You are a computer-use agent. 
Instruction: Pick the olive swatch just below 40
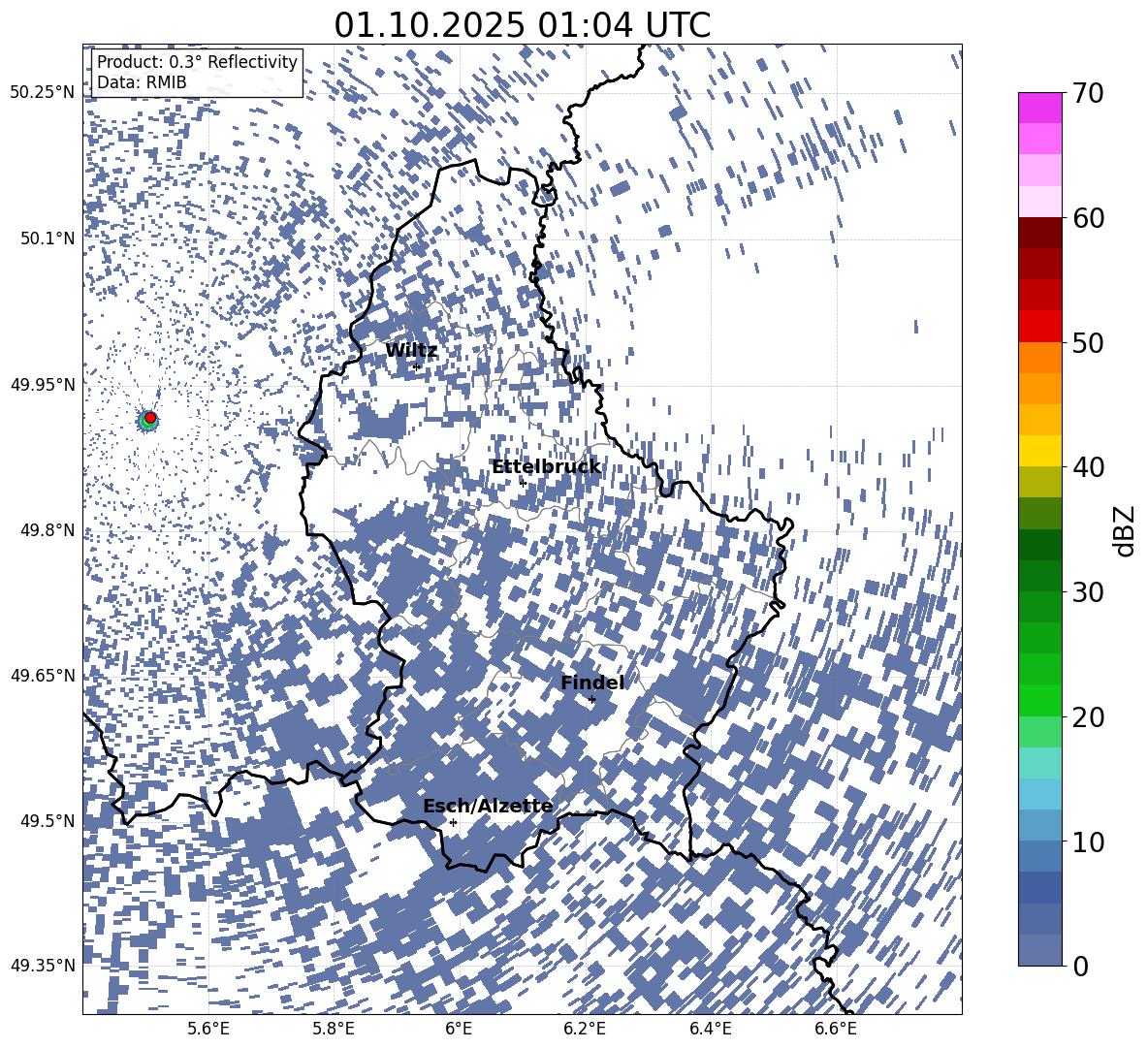click(x=1040, y=482)
